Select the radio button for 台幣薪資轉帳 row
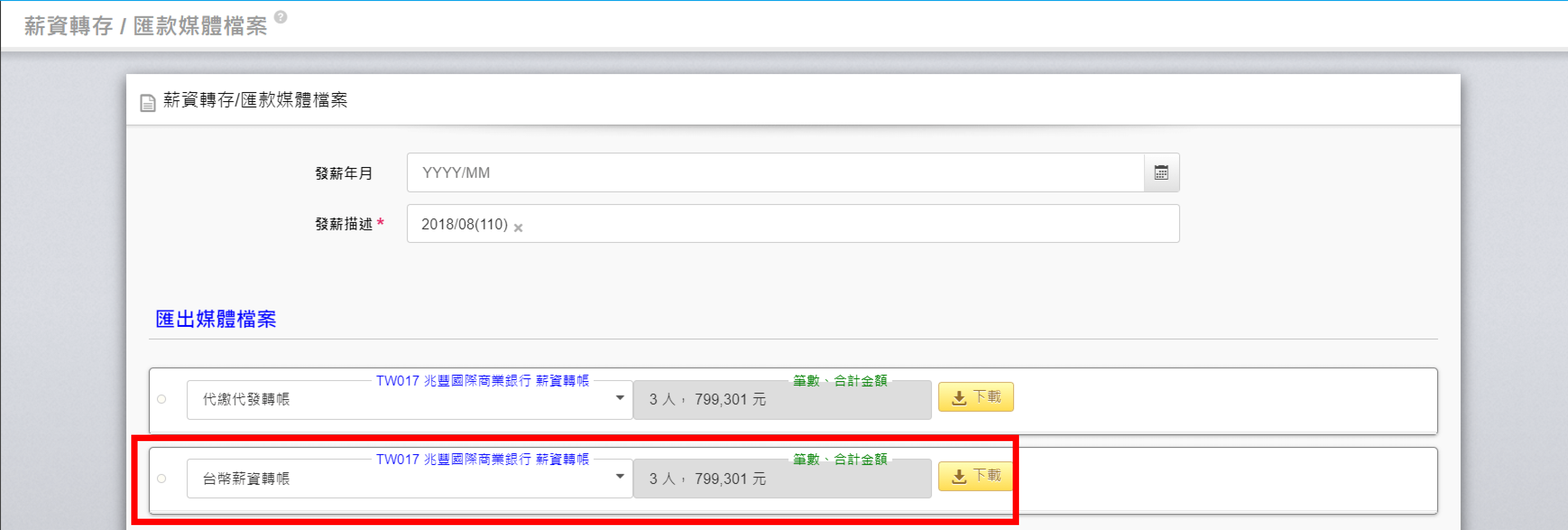The height and width of the screenshot is (530, 1568). point(162,479)
